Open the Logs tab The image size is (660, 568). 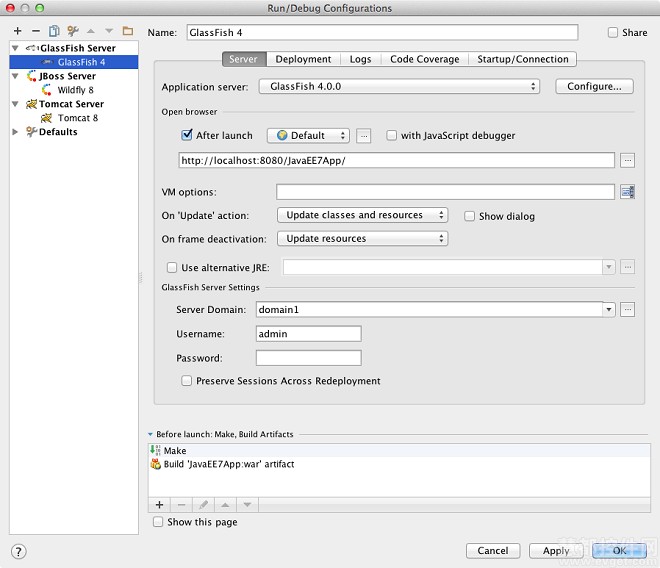tap(360, 59)
